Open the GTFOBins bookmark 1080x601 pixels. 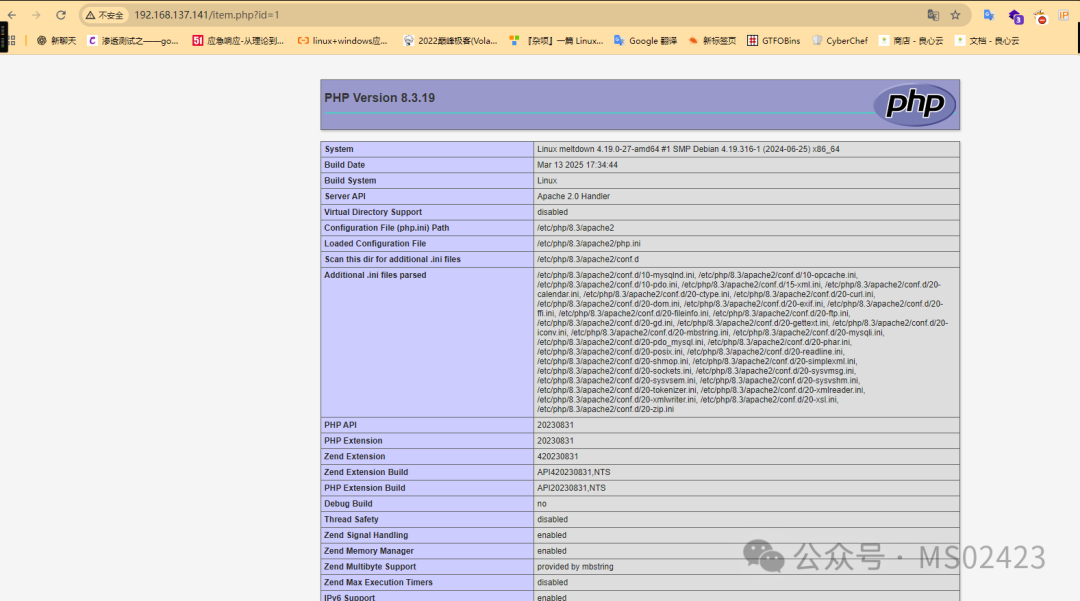773,41
